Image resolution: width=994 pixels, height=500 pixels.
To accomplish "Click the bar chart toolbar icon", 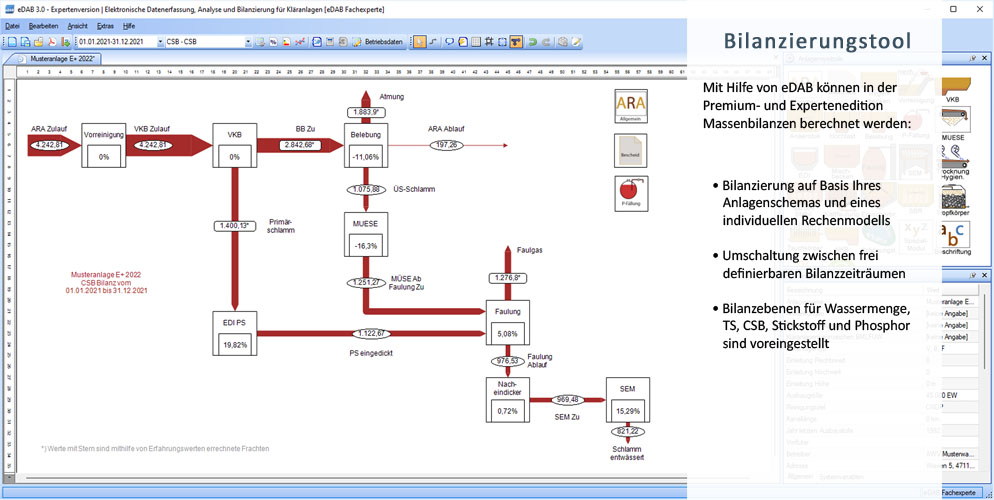I will tap(286, 42).
